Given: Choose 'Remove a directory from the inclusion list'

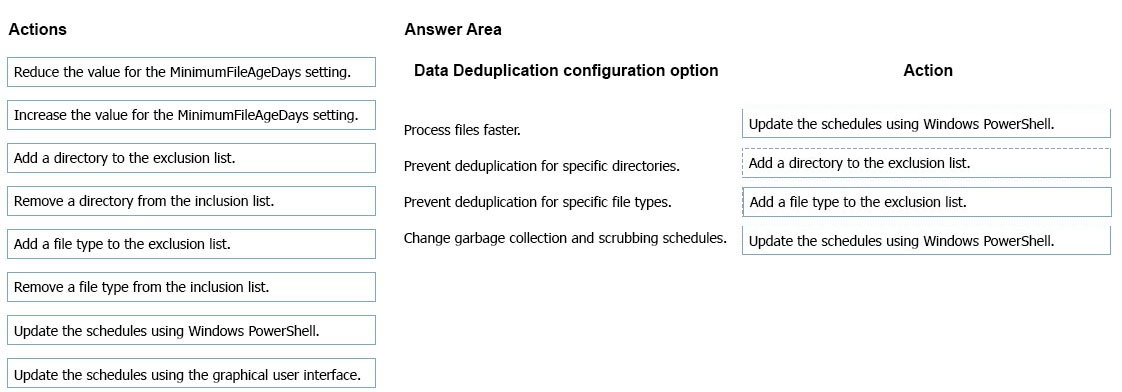Looking at the screenshot, I should pyautogui.click(x=191, y=201).
